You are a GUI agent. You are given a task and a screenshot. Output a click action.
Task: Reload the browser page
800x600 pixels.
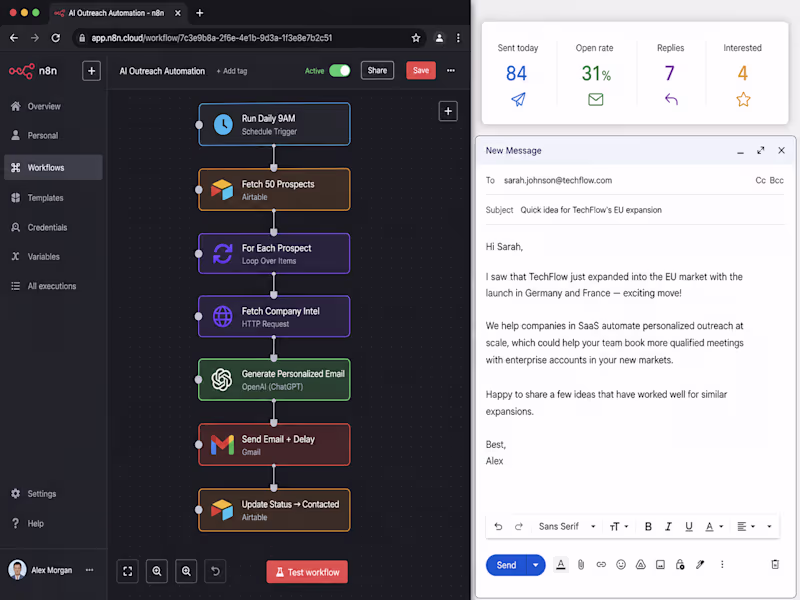pos(56,38)
